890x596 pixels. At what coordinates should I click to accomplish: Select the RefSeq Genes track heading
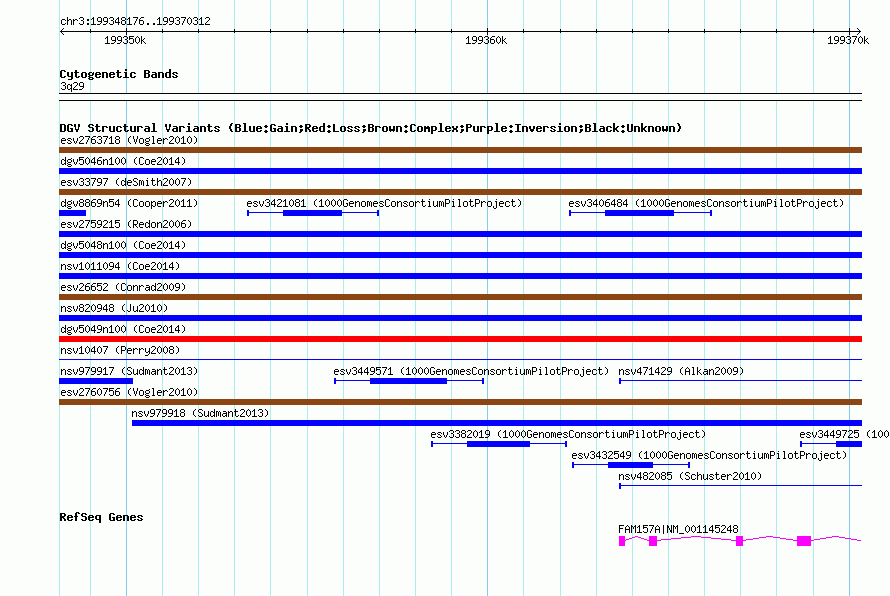[101, 517]
